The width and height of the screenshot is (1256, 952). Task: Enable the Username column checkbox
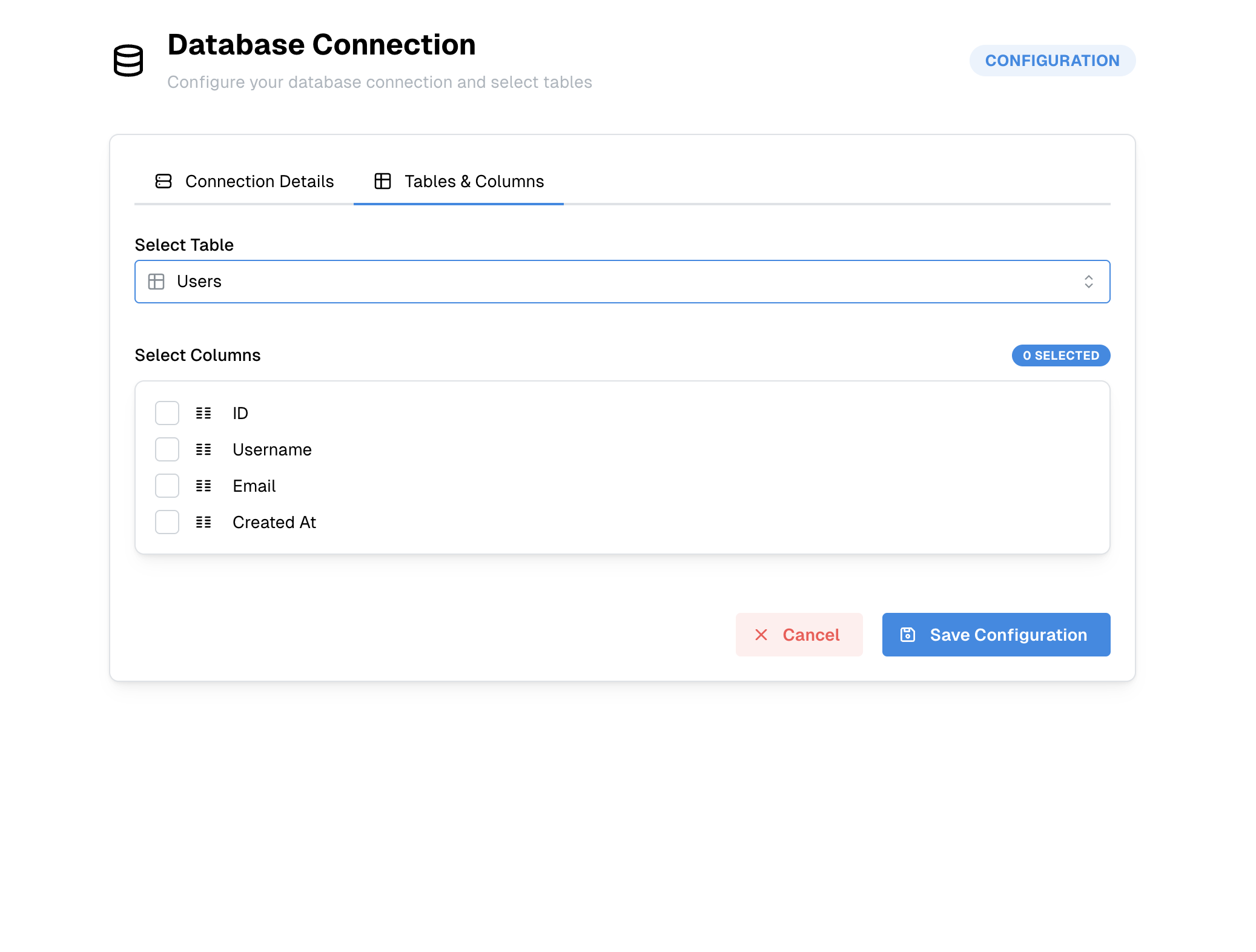point(167,449)
